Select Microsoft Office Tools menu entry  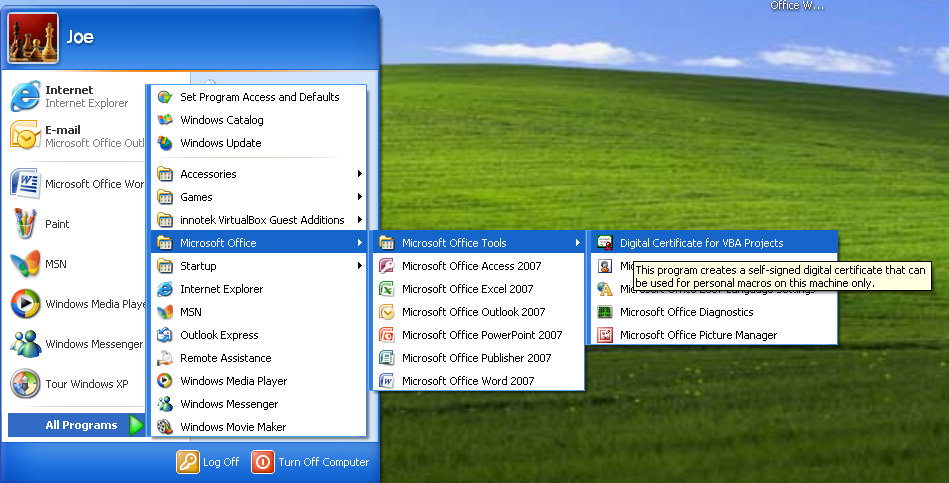[479, 243]
